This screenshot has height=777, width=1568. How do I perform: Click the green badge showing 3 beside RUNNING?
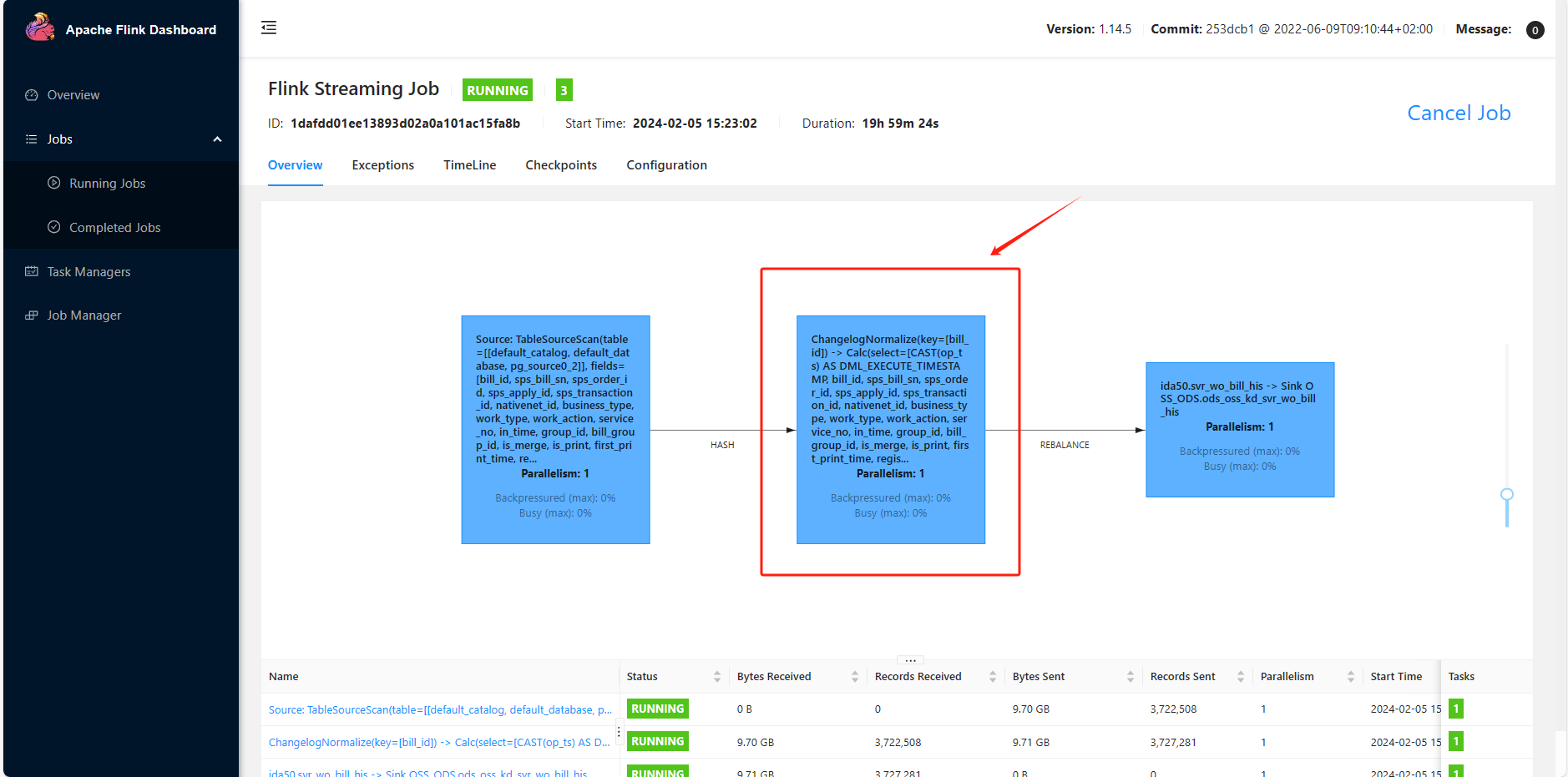coord(564,90)
